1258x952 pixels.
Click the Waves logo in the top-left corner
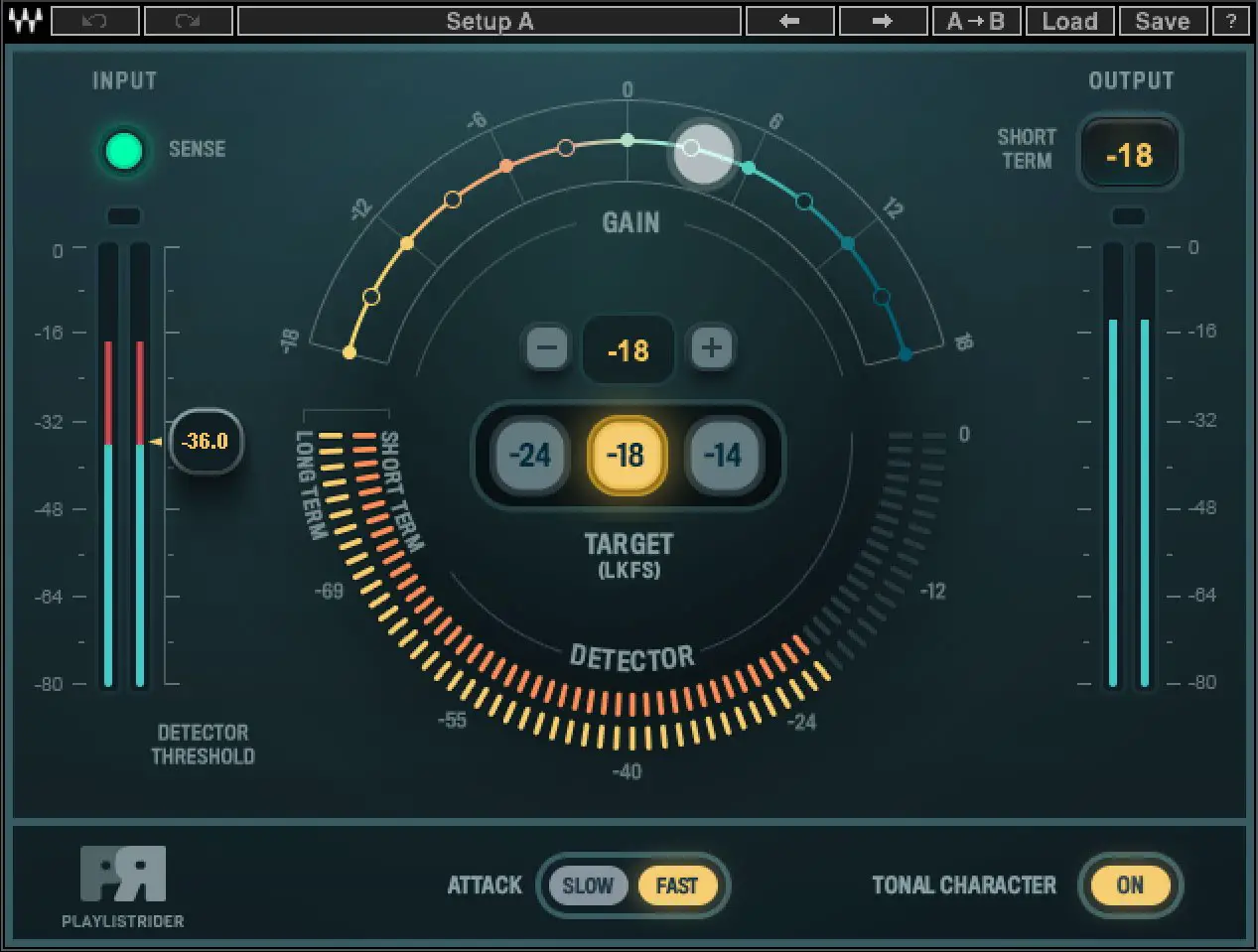27,21
